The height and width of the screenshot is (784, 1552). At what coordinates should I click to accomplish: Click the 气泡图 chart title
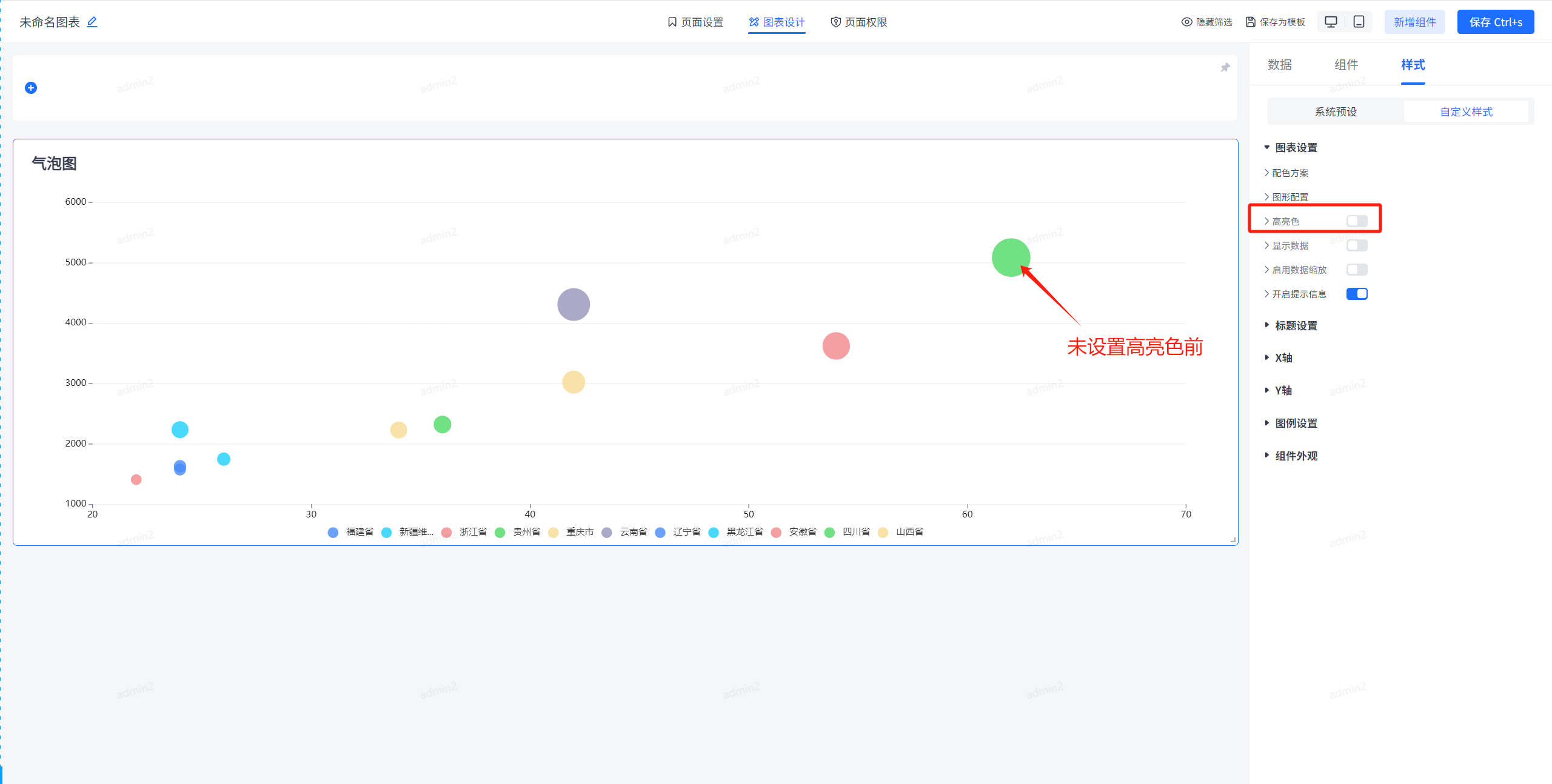(x=54, y=164)
